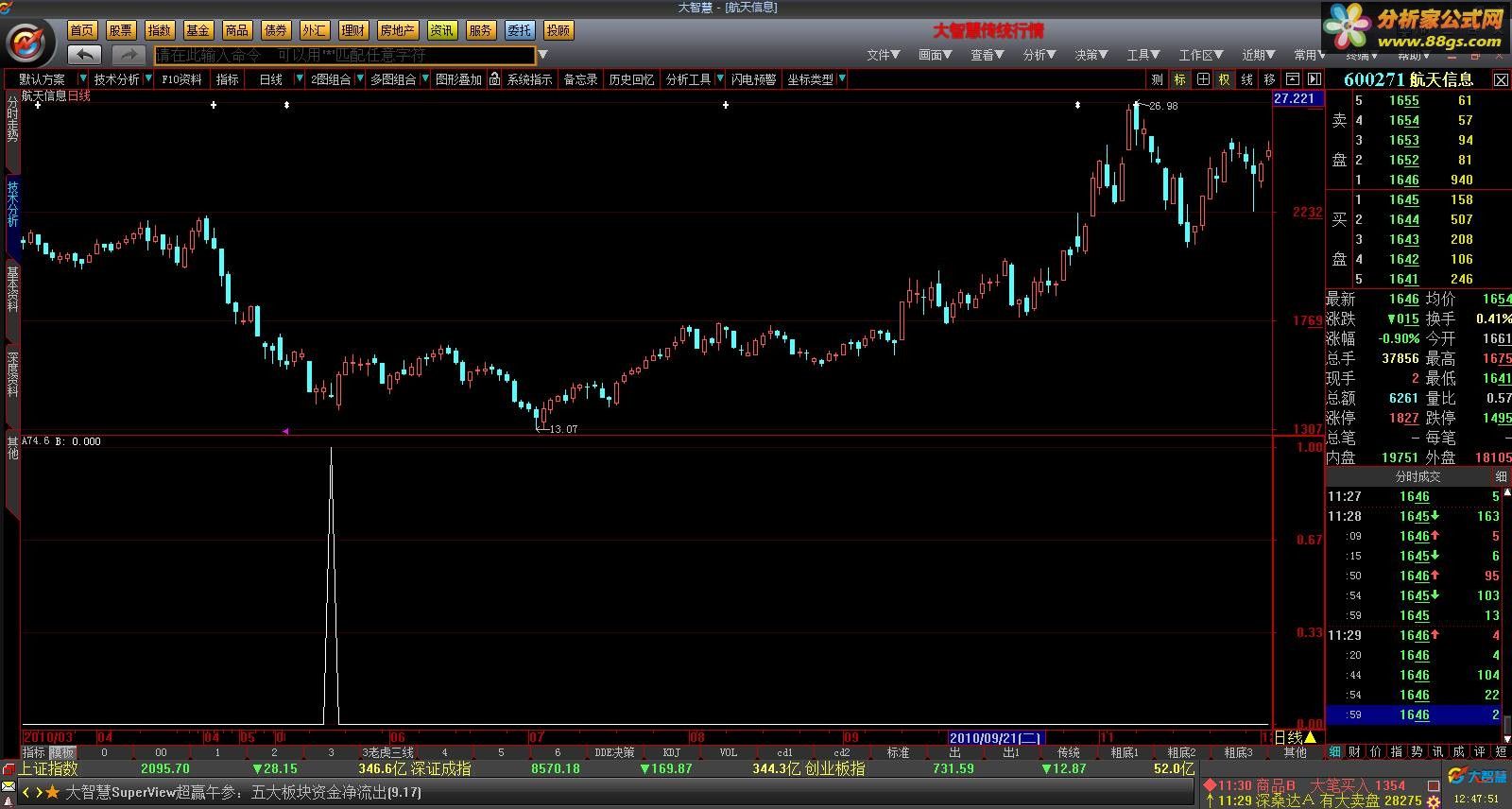
Task: Close the 600271 quote panel X icon
Action: click(x=1501, y=80)
